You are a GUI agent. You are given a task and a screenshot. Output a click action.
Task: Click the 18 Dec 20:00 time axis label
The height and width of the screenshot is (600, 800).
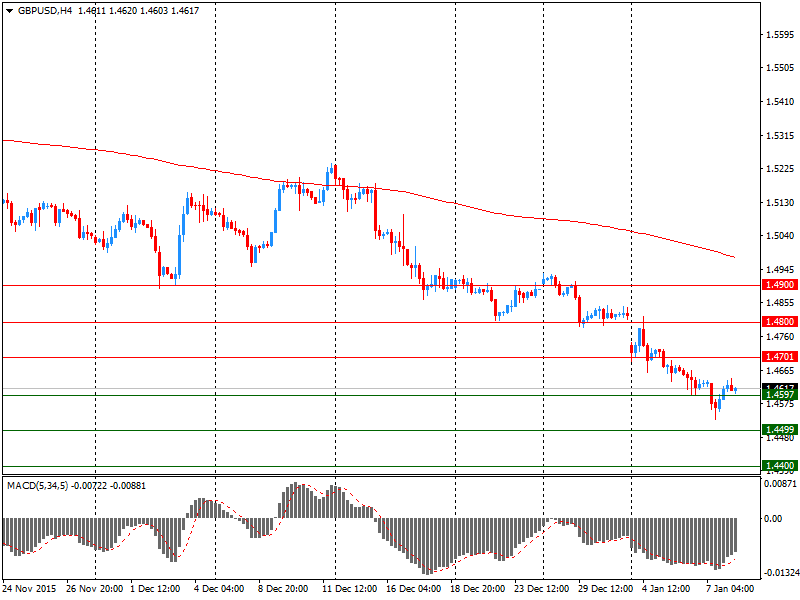tap(478, 588)
